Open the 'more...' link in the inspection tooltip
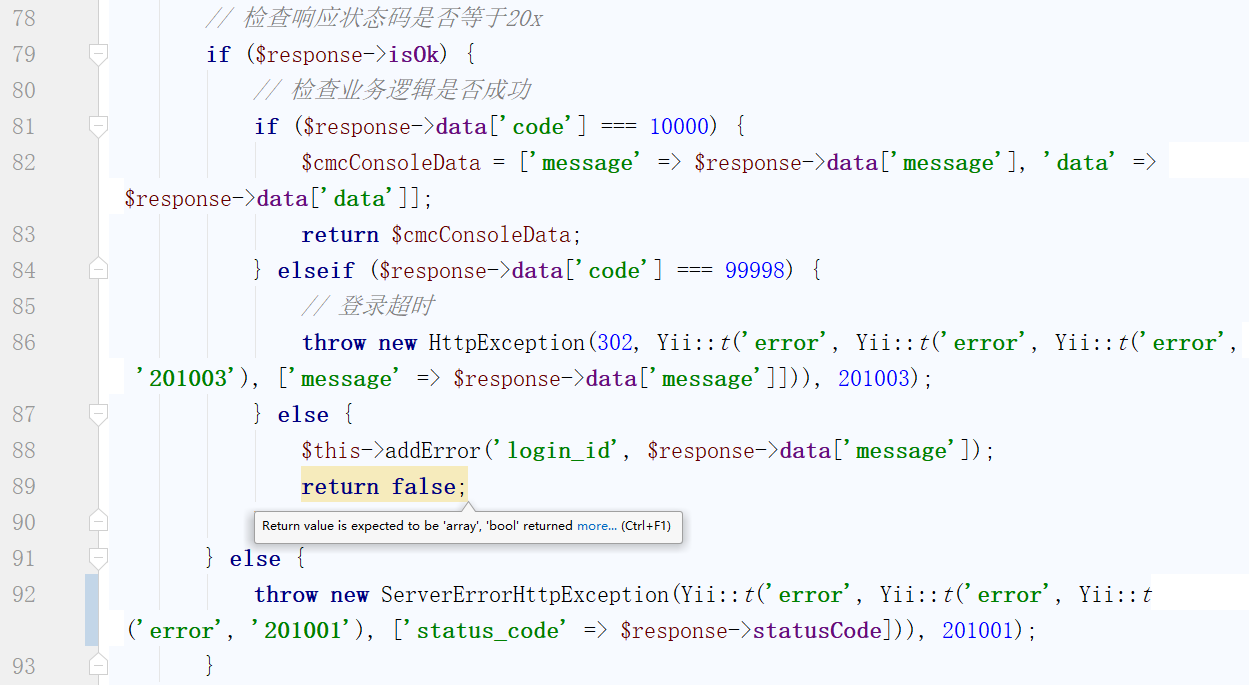The image size is (1249, 685). click(x=596, y=525)
